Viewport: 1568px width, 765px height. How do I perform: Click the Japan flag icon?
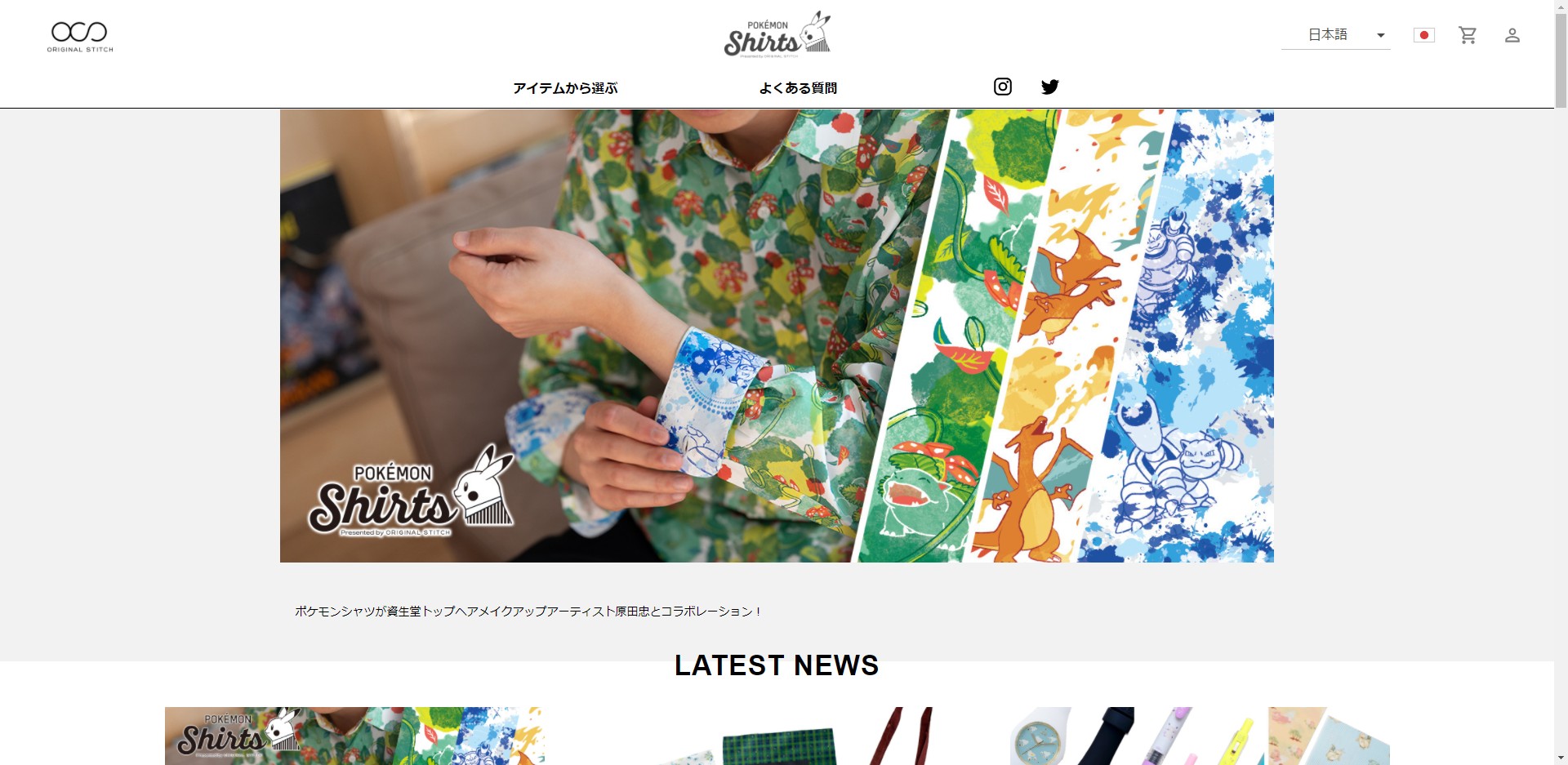pyautogui.click(x=1424, y=35)
